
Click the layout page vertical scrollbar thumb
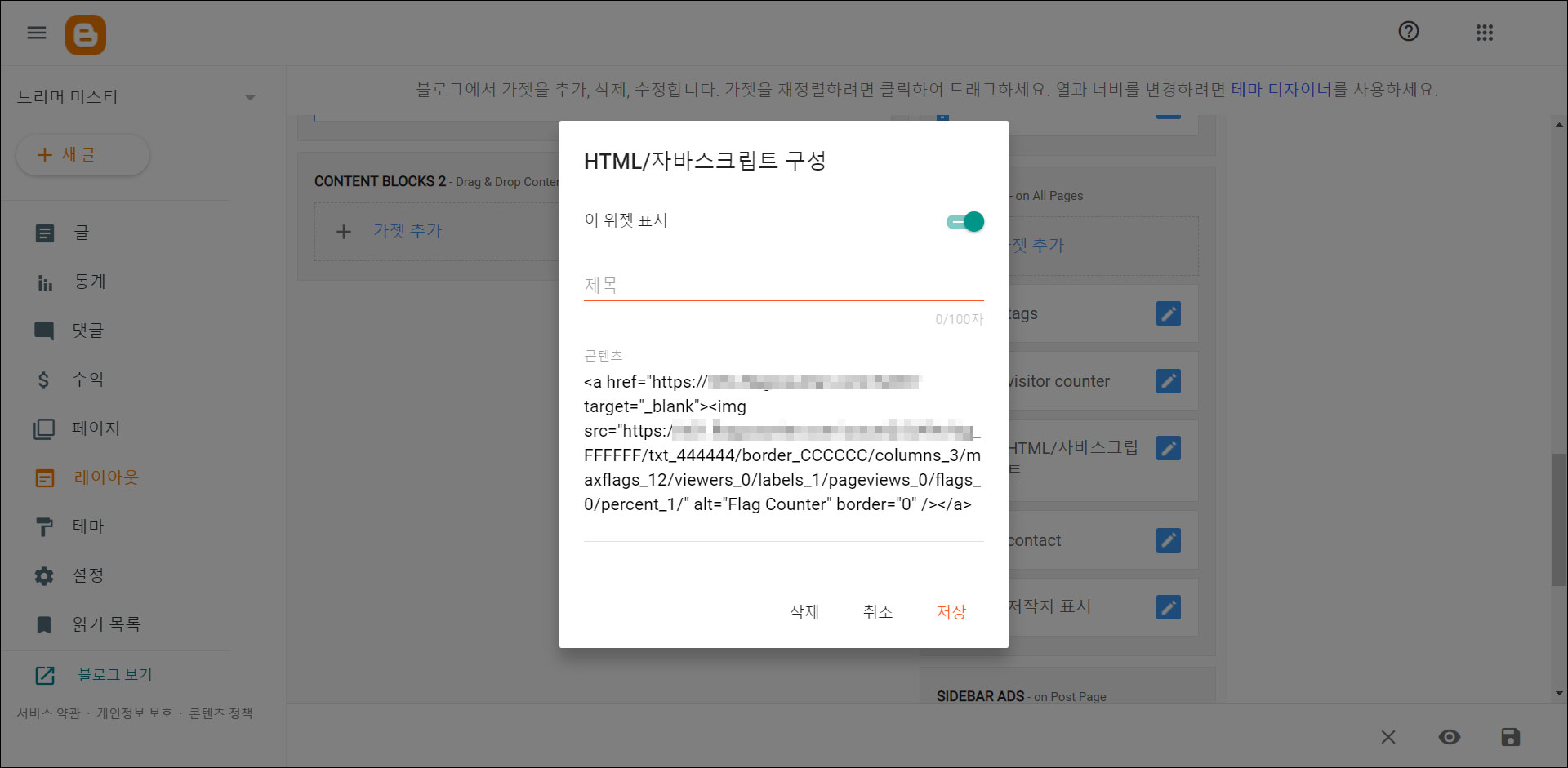1559,519
